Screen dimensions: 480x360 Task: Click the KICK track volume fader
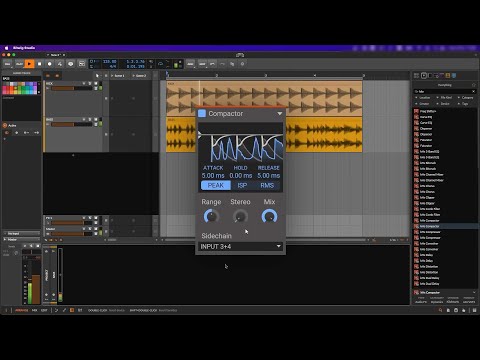(72, 88)
